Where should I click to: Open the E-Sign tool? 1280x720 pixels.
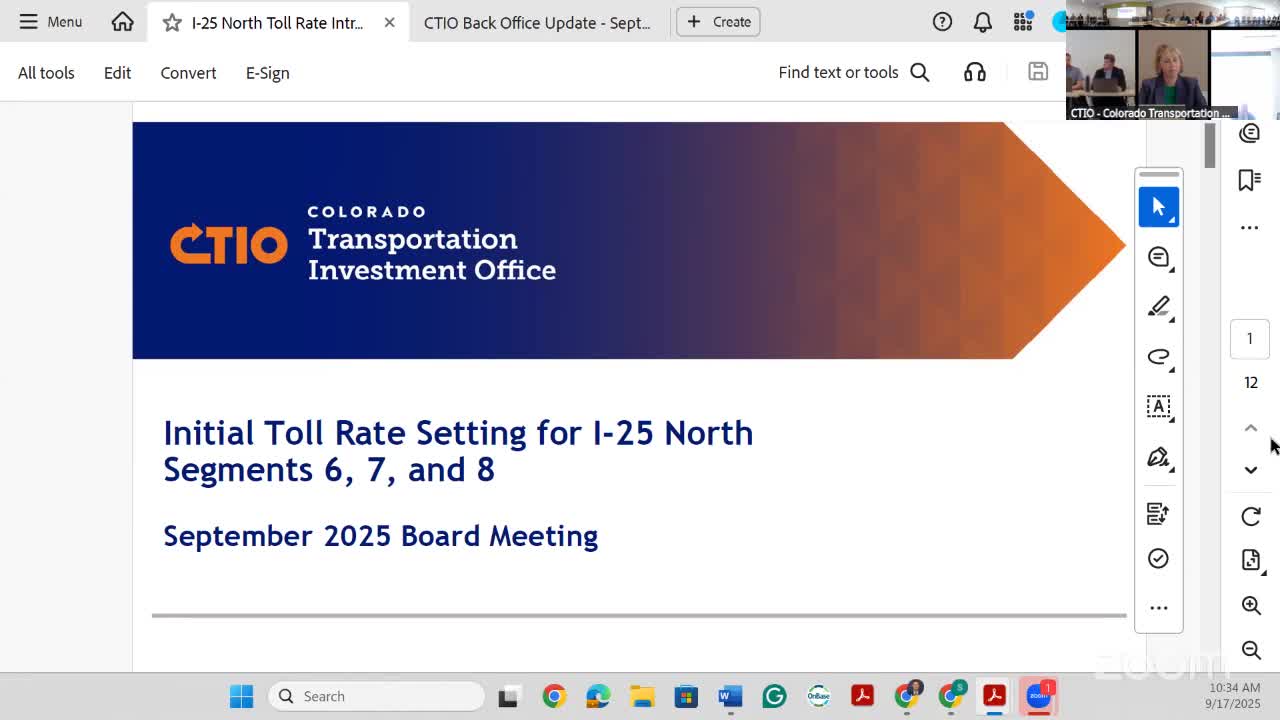(267, 73)
